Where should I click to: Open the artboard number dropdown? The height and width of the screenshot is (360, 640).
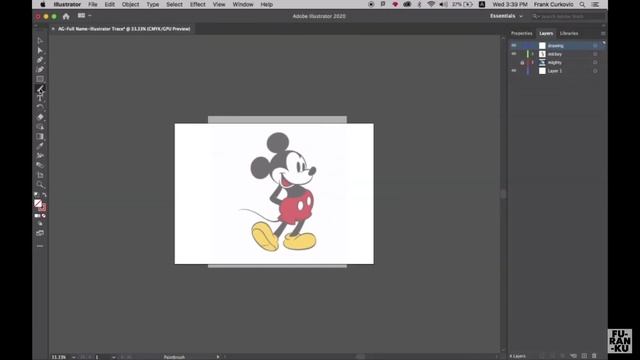click(x=113, y=357)
